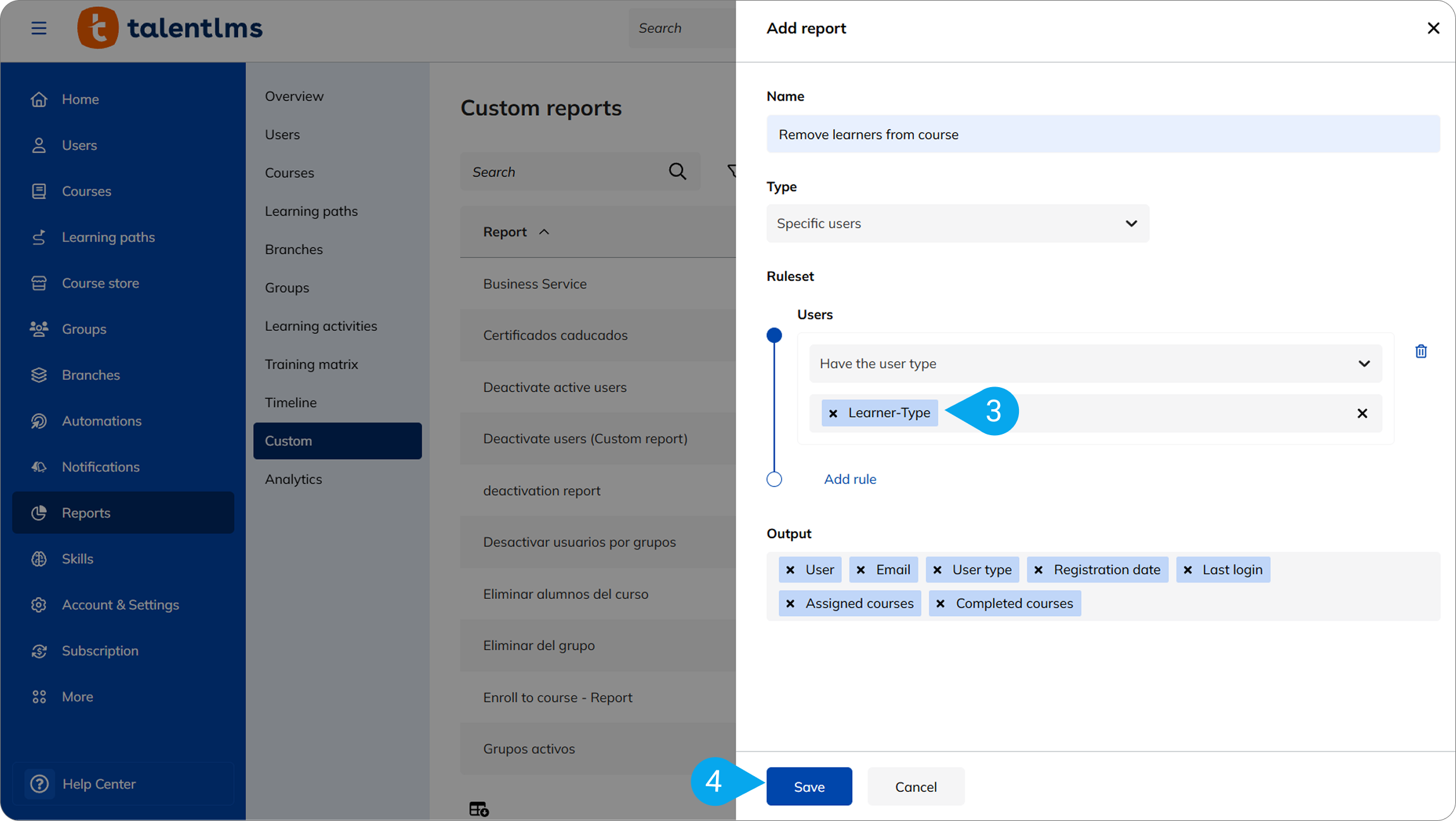Image resolution: width=1456 pixels, height=821 pixels.
Task: Open the Help Center question icon
Action: 39,784
